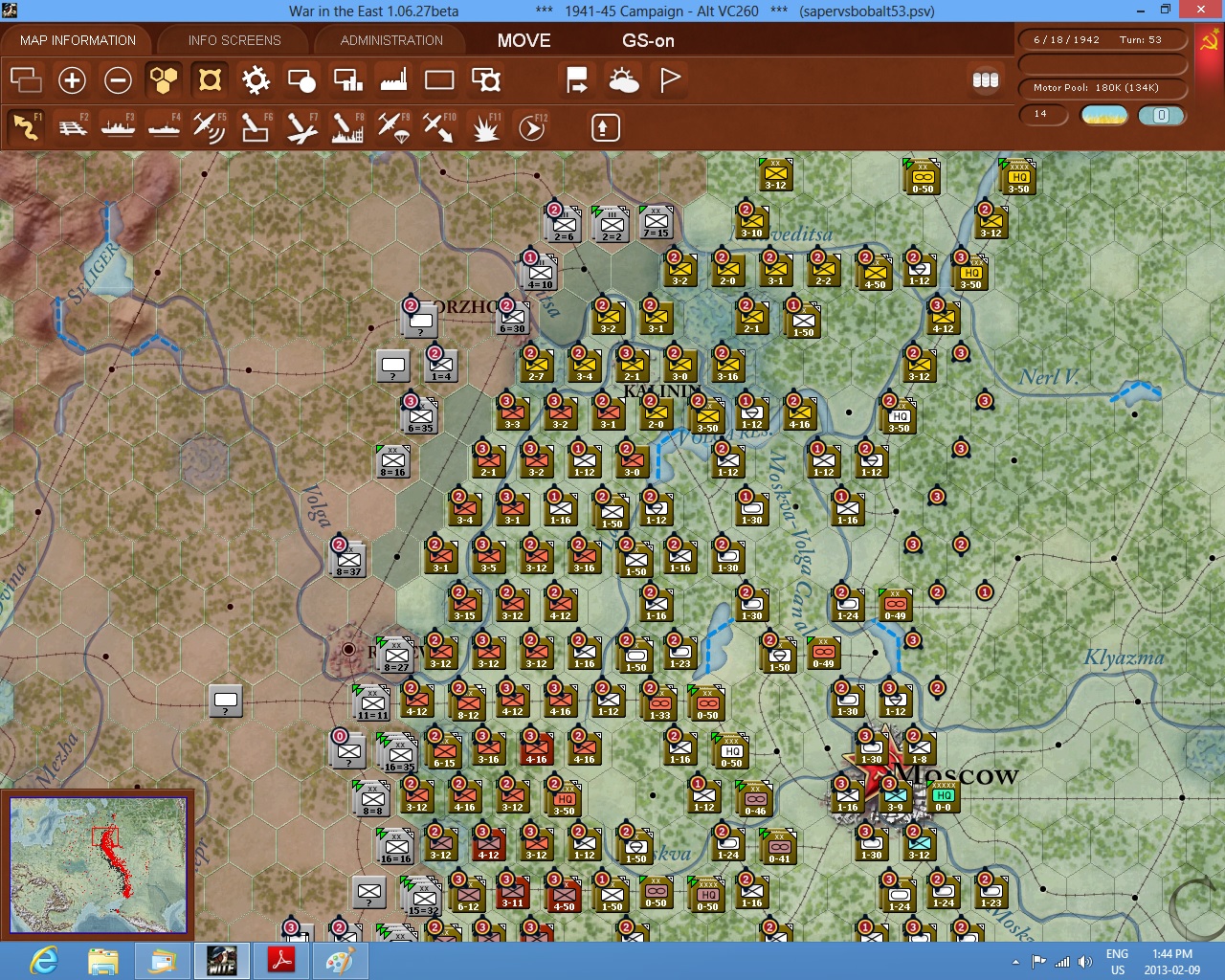
Task: Open File Explorer from taskbar
Action: [x=103, y=961]
